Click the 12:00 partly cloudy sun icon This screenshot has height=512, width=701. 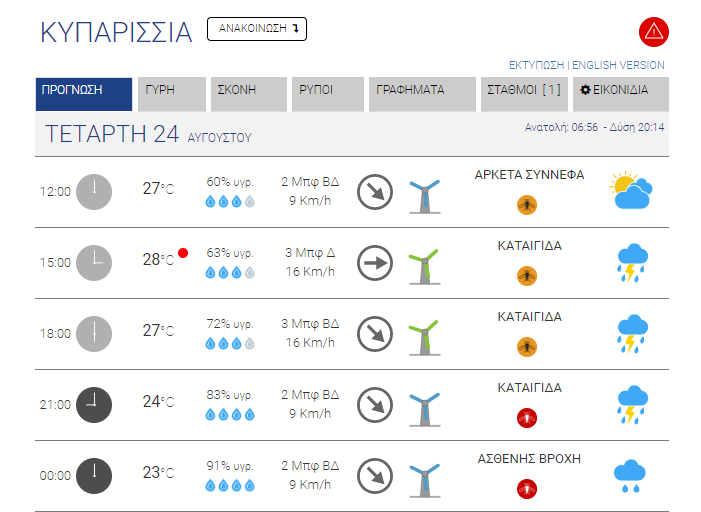[631, 190]
